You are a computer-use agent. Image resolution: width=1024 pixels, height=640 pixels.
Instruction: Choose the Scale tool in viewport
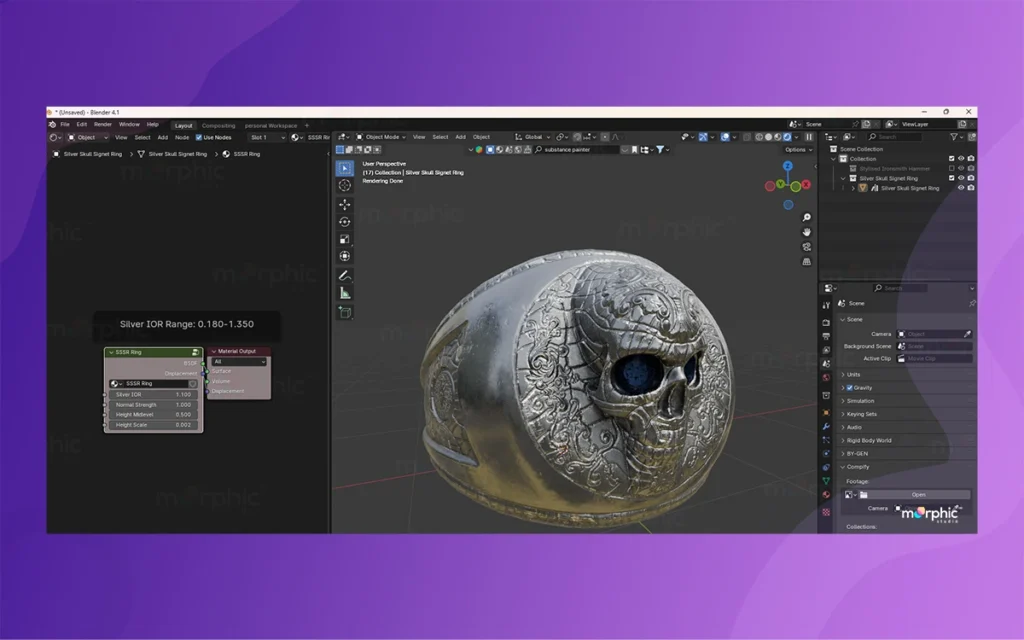[345, 239]
